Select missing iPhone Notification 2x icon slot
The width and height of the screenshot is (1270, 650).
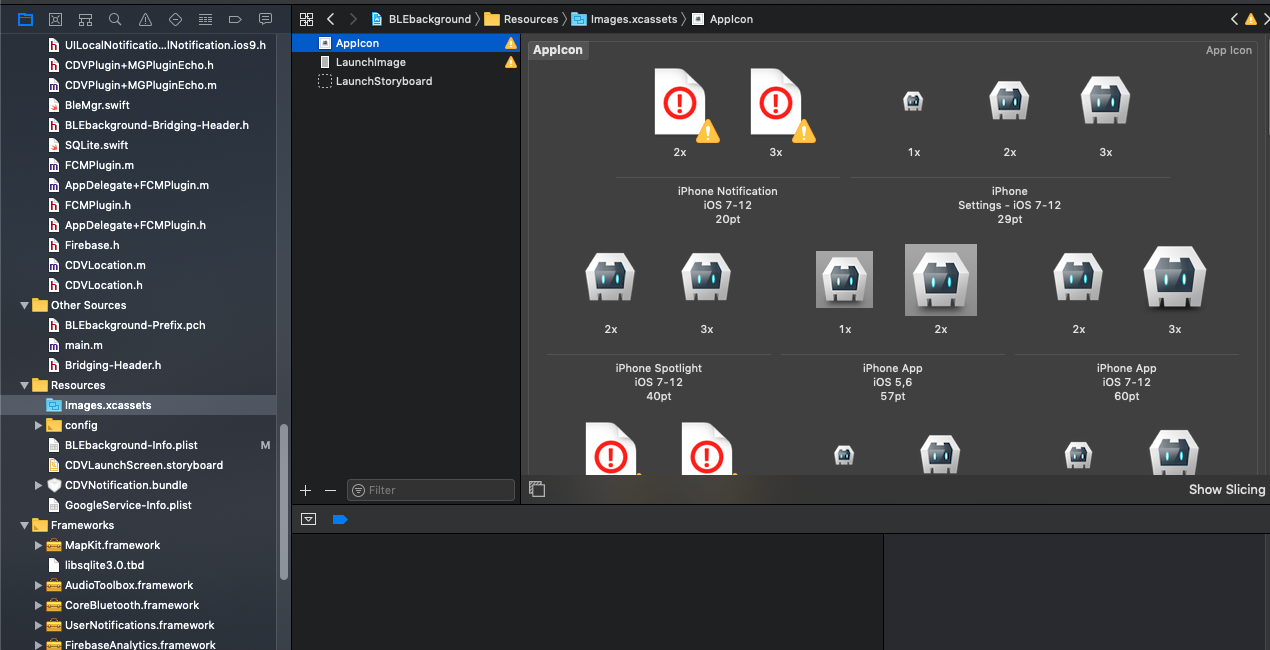click(x=680, y=101)
